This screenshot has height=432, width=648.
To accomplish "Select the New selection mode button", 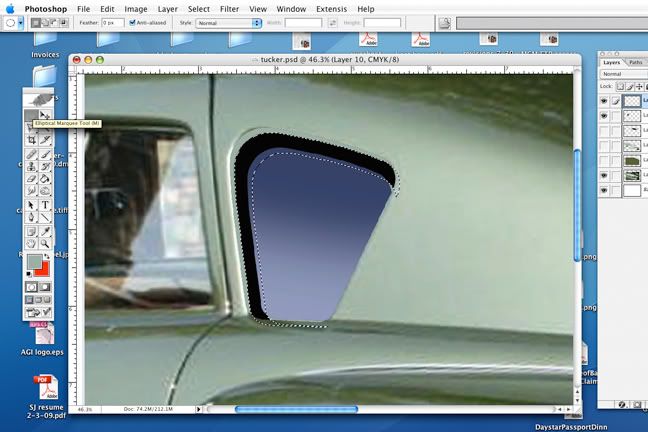I will tap(36, 23).
